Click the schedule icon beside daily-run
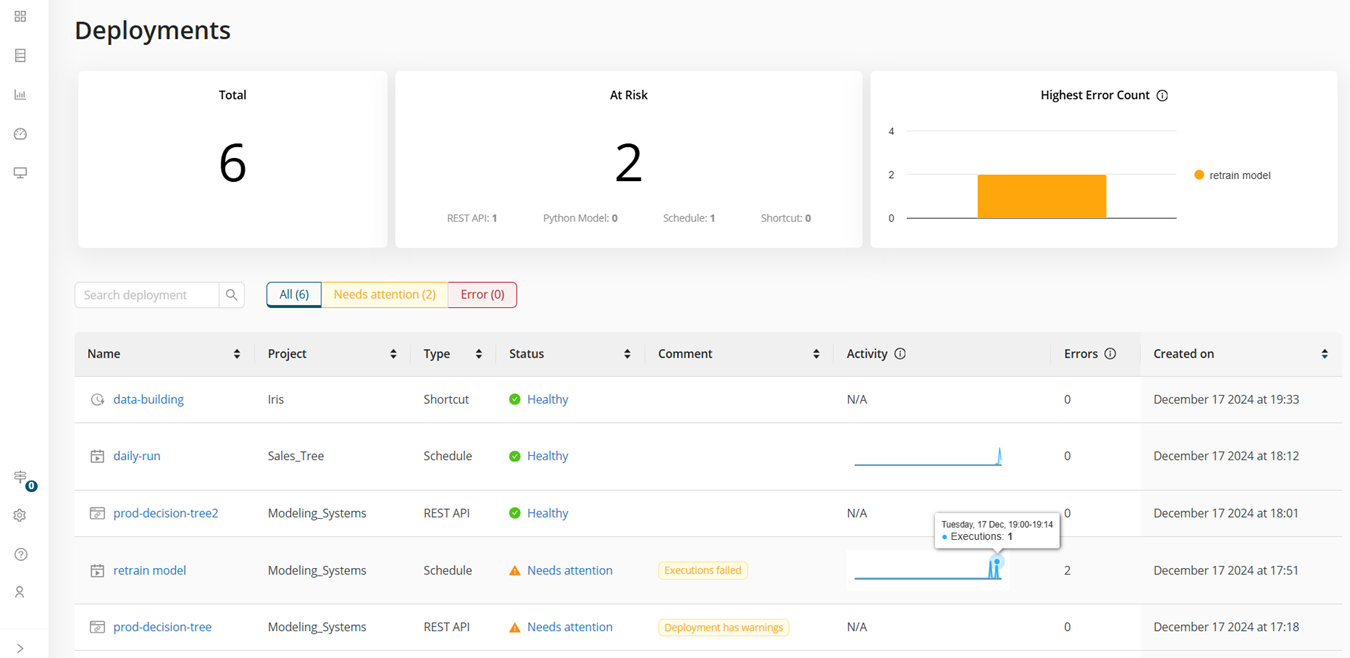This screenshot has width=1350, height=658. 97,456
